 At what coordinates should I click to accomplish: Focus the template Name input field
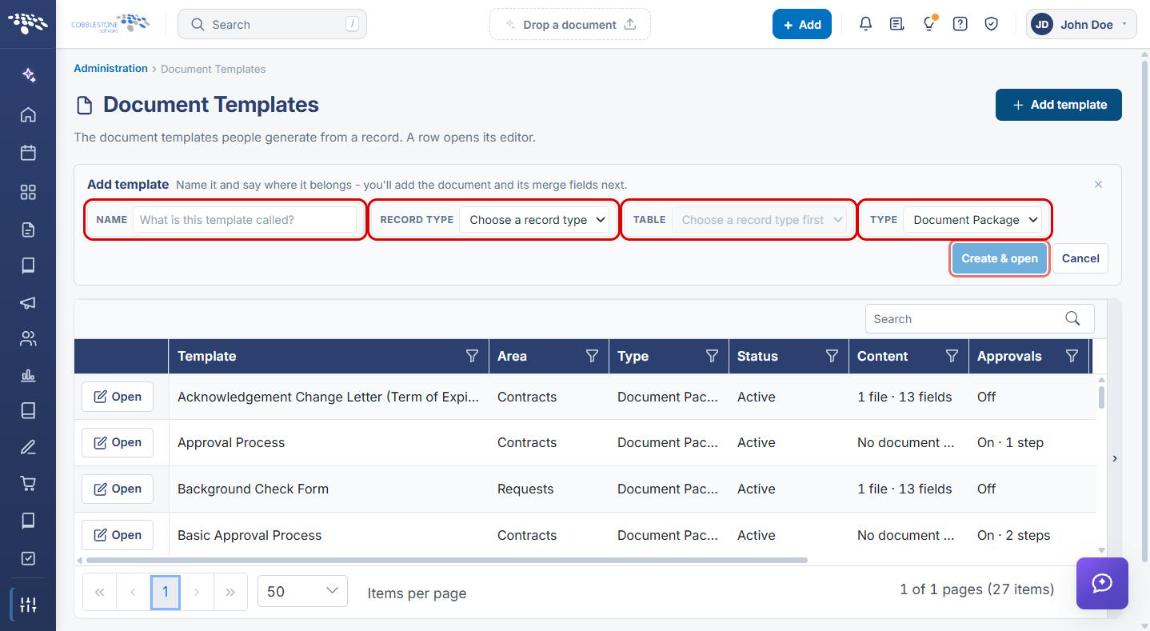pyautogui.click(x=244, y=219)
